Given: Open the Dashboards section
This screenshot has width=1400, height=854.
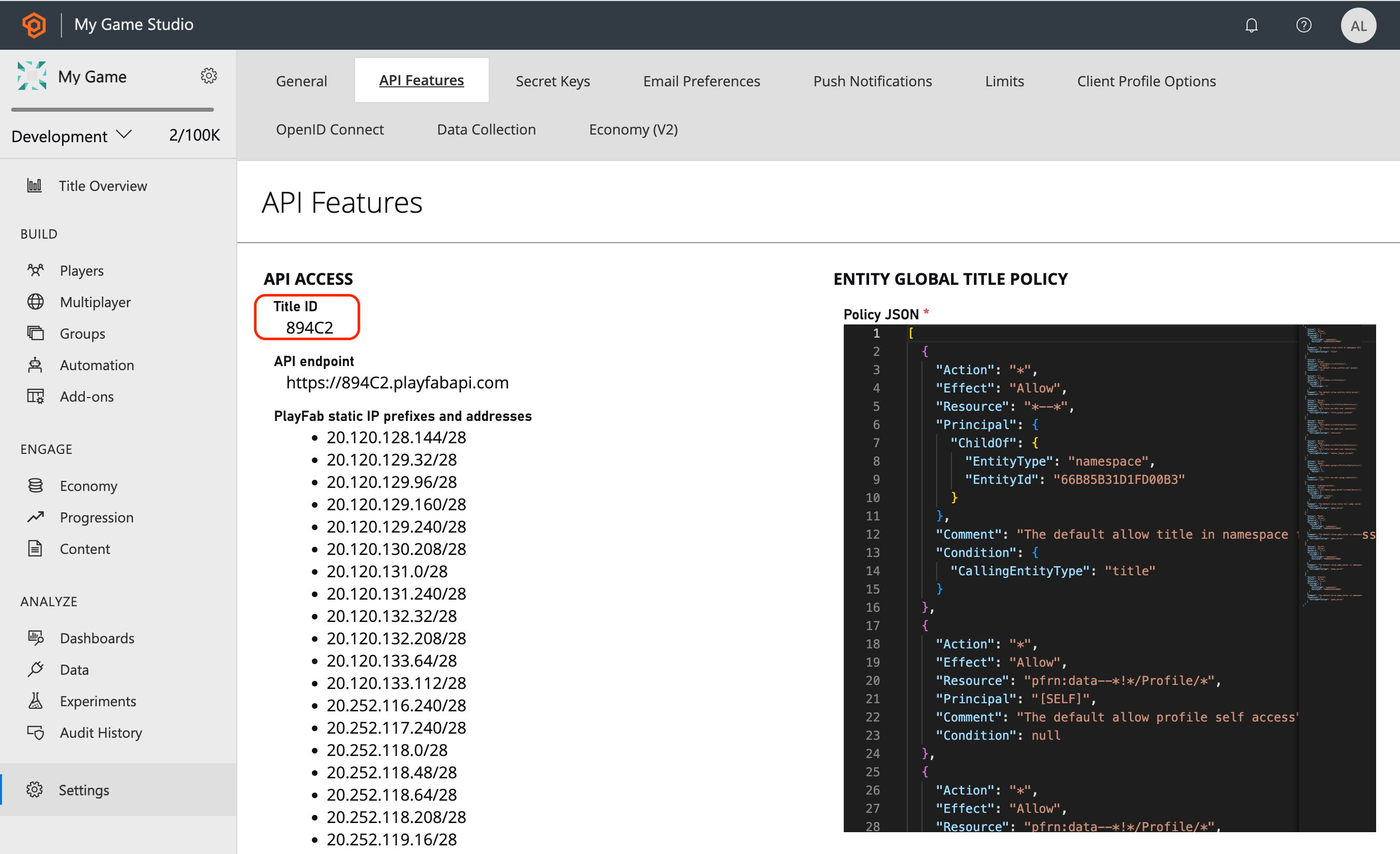Looking at the screenshot, I should (x=97, y=638).
